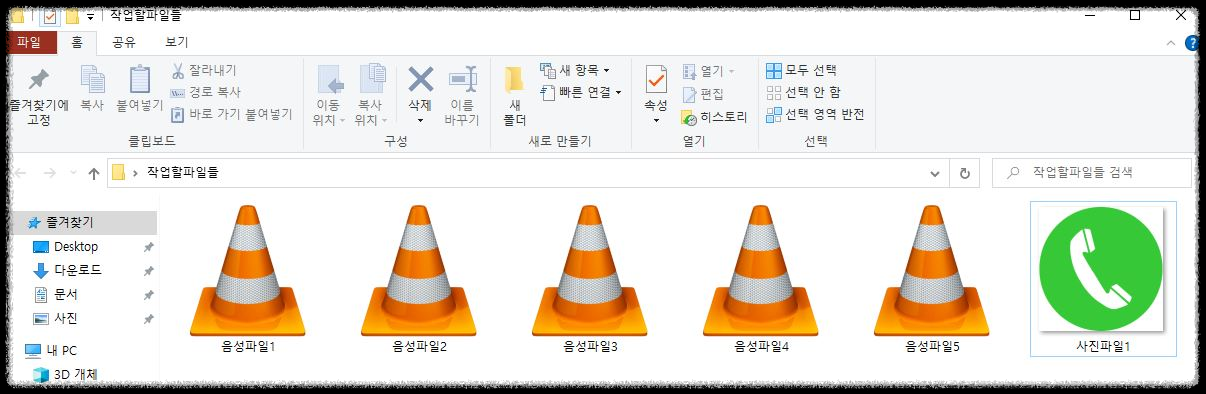Select the 사진파일1 green phone image

coord(1102,279)
